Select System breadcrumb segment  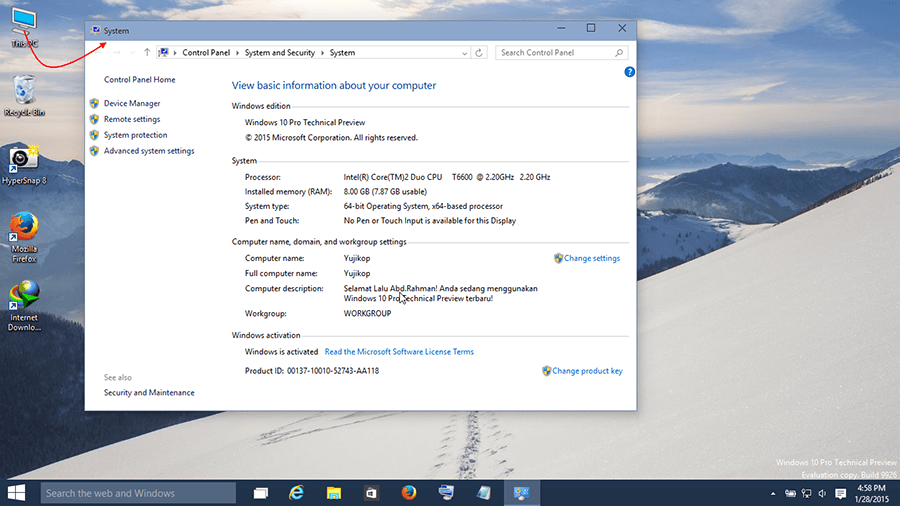point(342,53)
